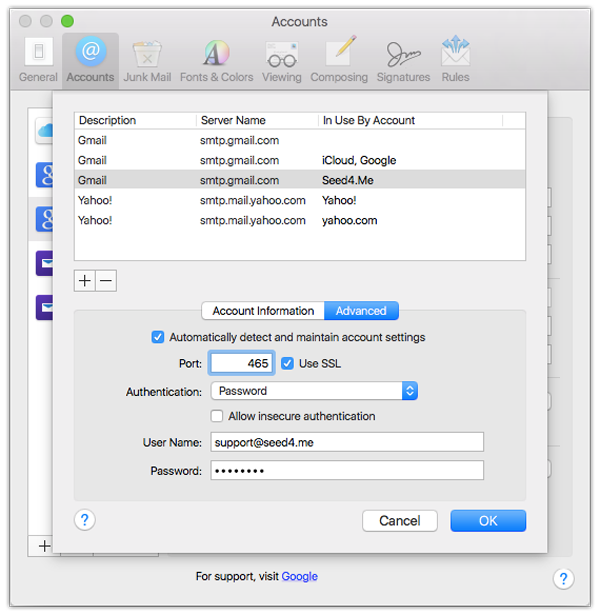
Task: Select the iCloud account in sidebar
Action: tap(44, 130)
